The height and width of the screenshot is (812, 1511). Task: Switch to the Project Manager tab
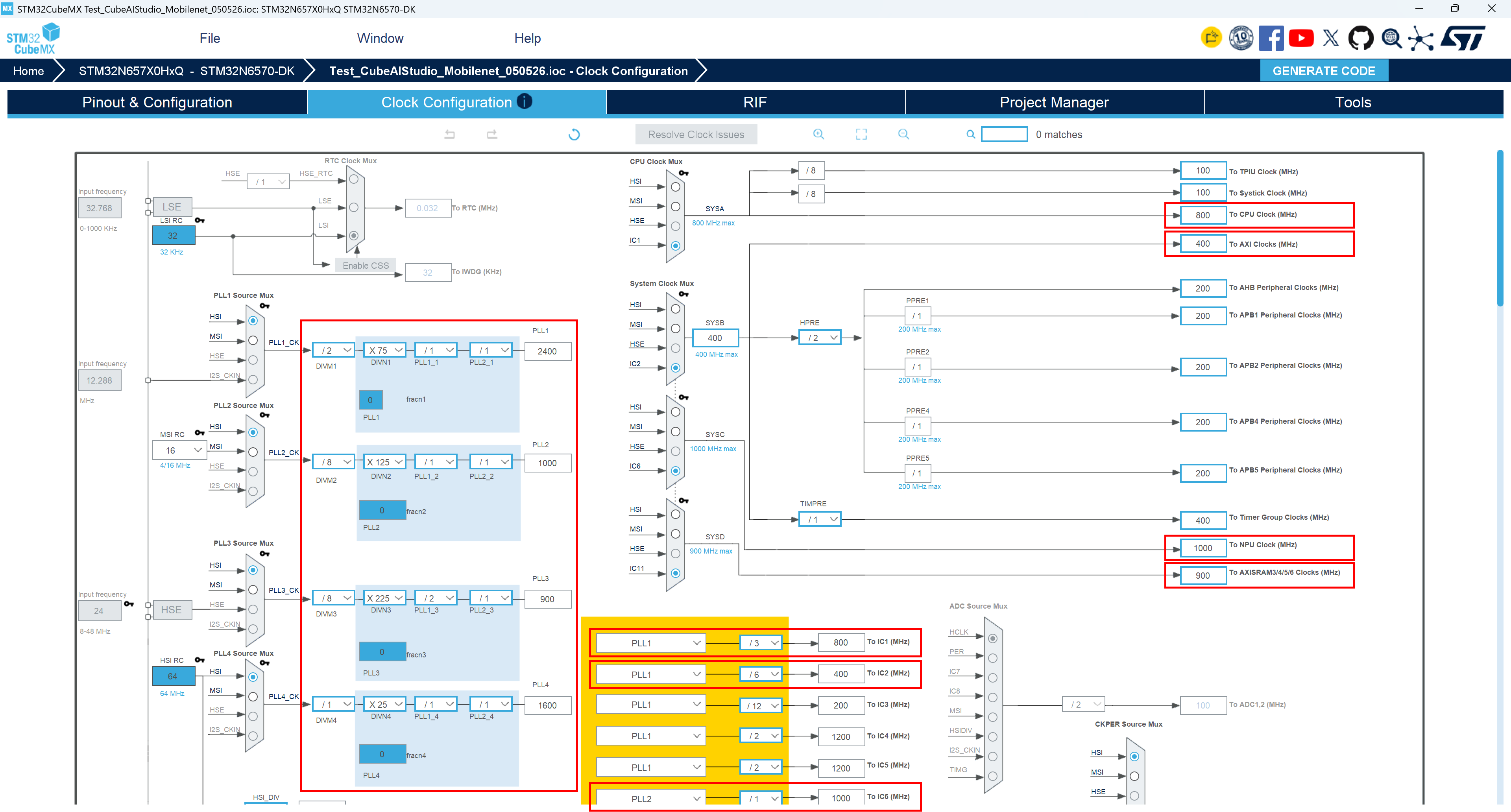[x=1054, y=102]
